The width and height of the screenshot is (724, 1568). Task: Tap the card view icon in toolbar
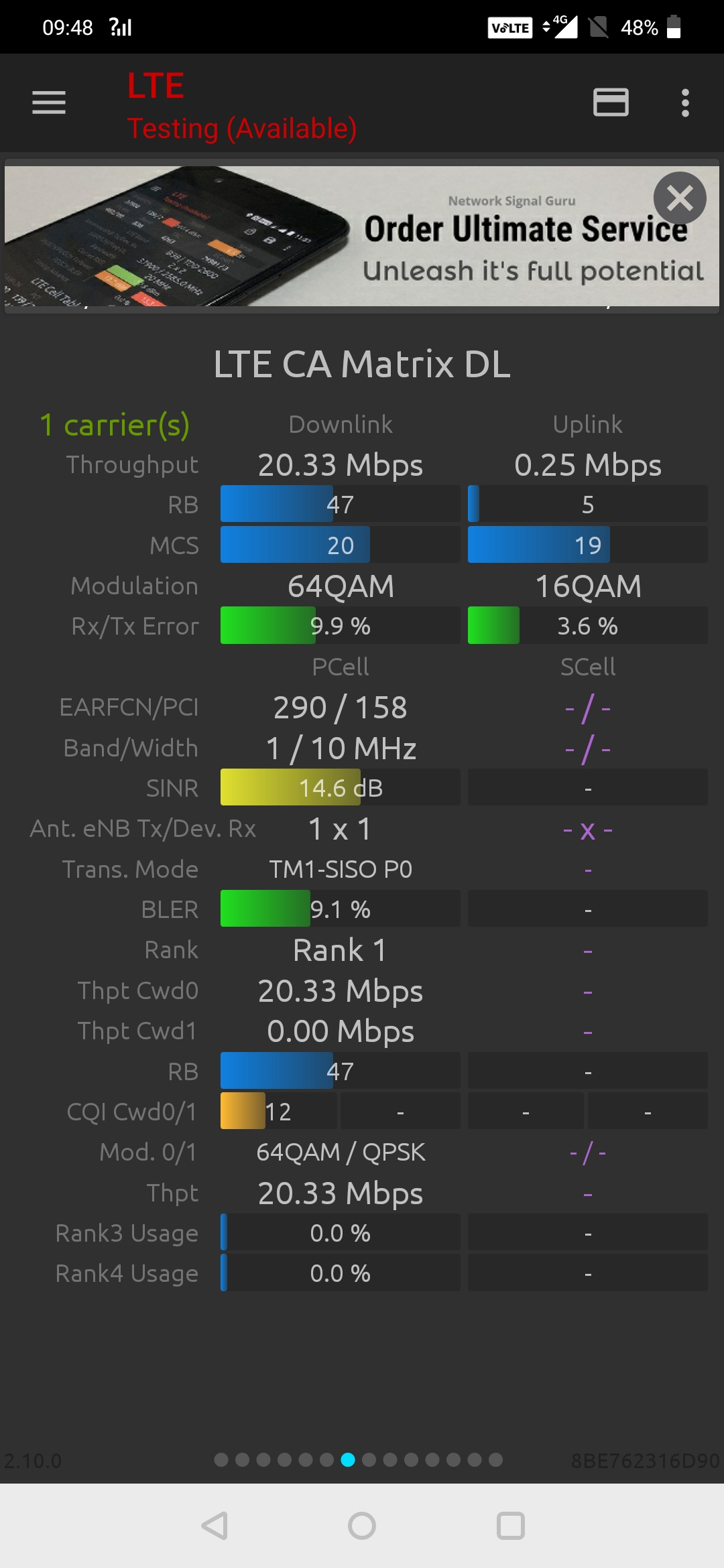tap(611, 103)
